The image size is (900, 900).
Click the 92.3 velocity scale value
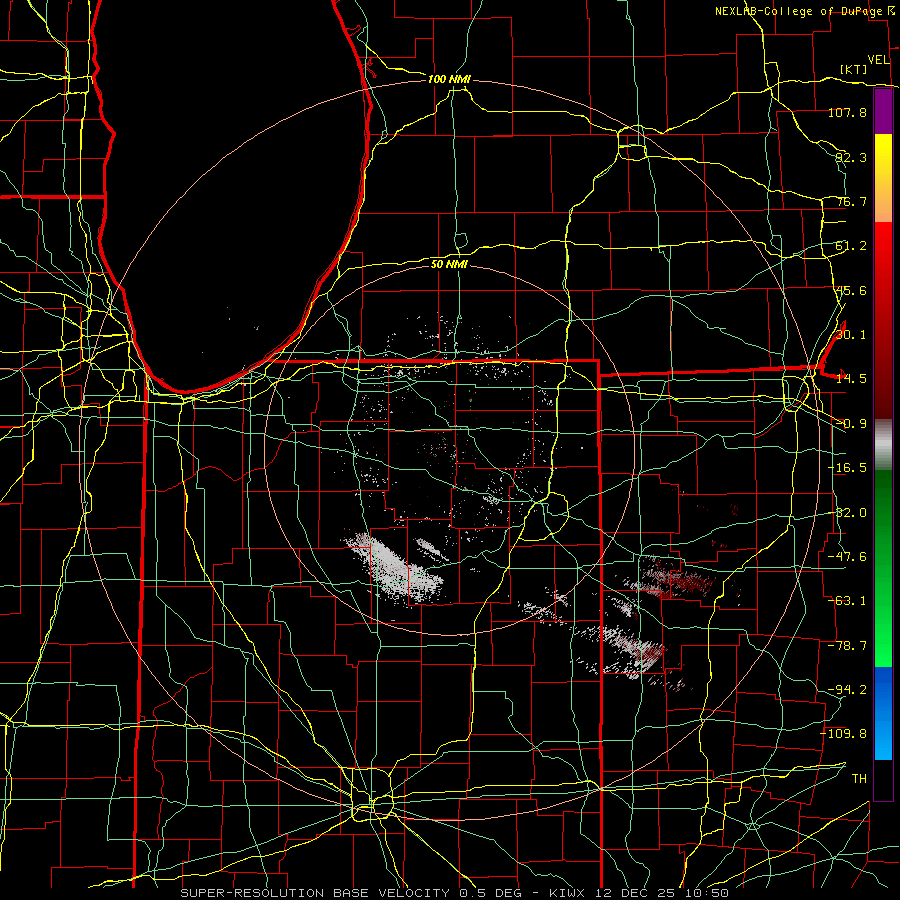[x=851, y=157]
